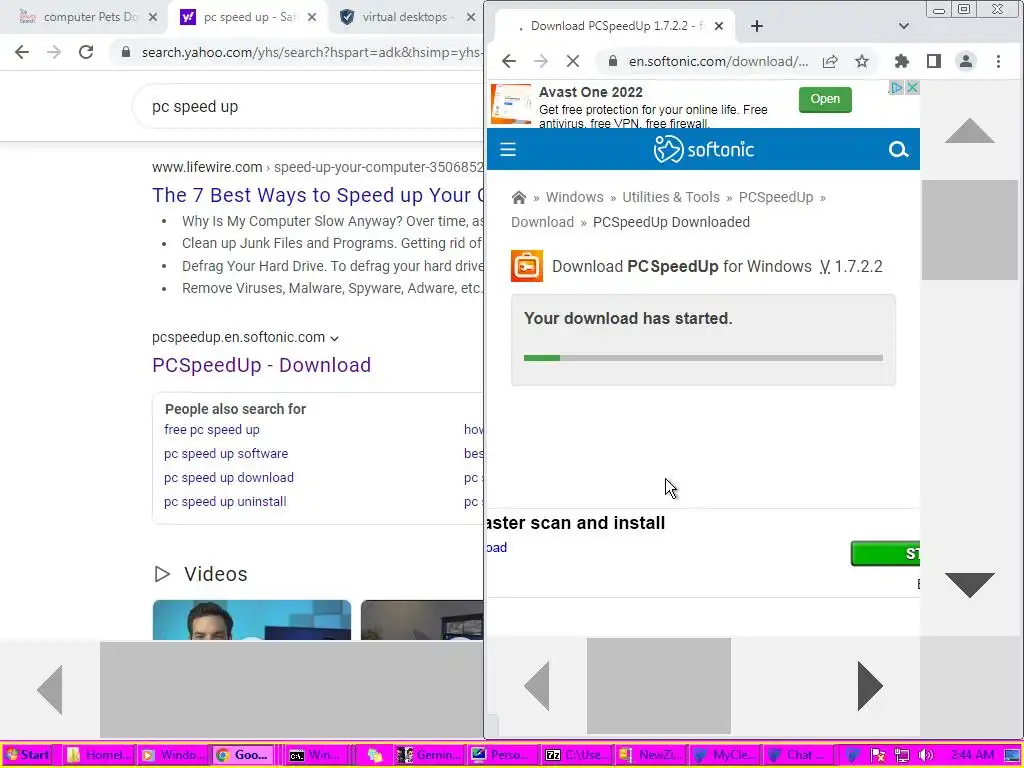Screen dimensions: 1024x768
Task: Bookmark the Softonic page with star
Action: 862,61
